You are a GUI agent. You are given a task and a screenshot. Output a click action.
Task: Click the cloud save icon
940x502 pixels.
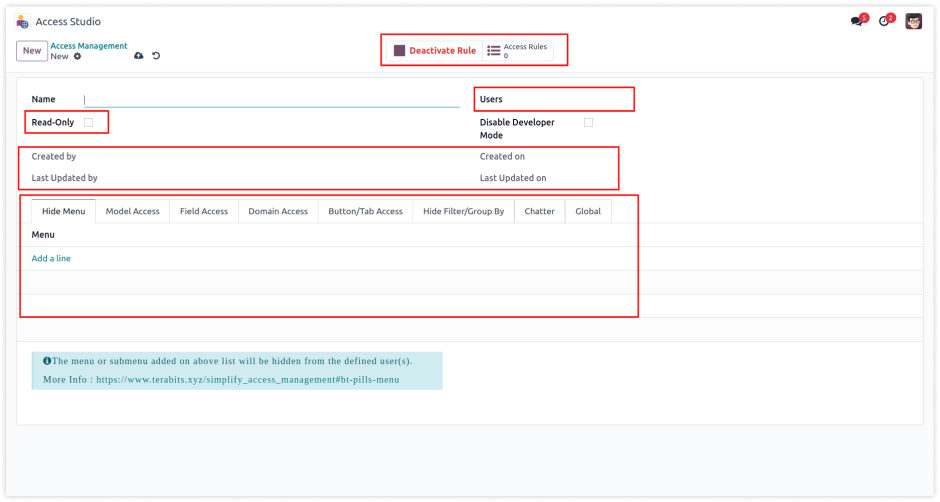pyautogui.click(x=138, y=56)
